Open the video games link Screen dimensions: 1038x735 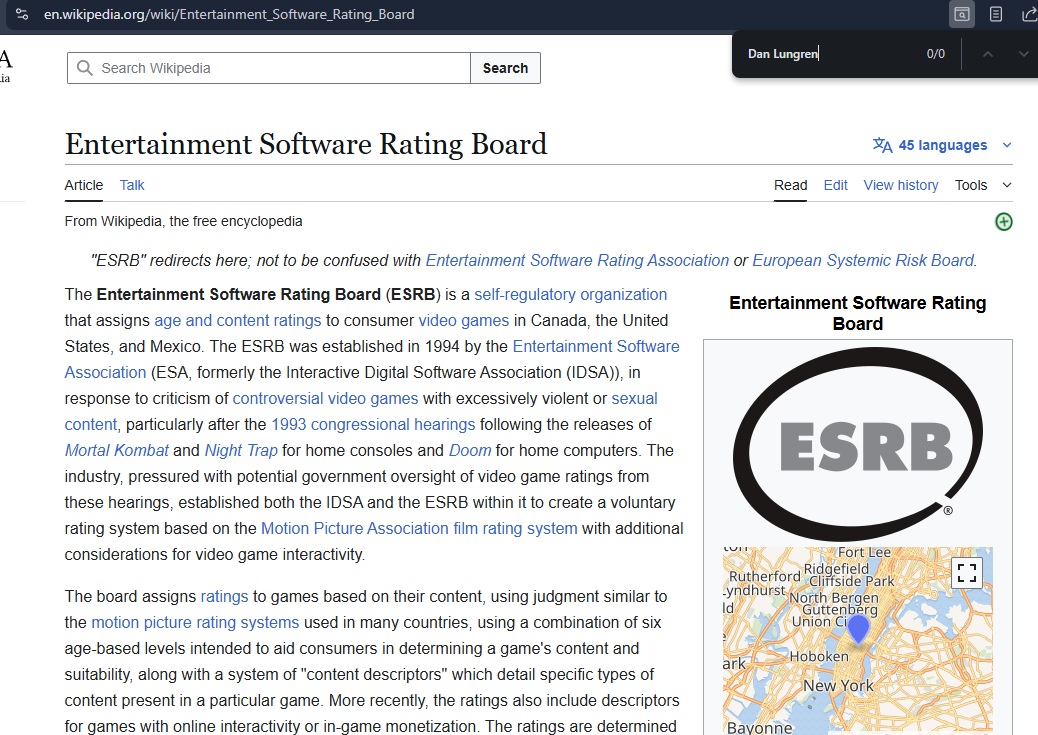pyautogui.click(x=463, y=320)
